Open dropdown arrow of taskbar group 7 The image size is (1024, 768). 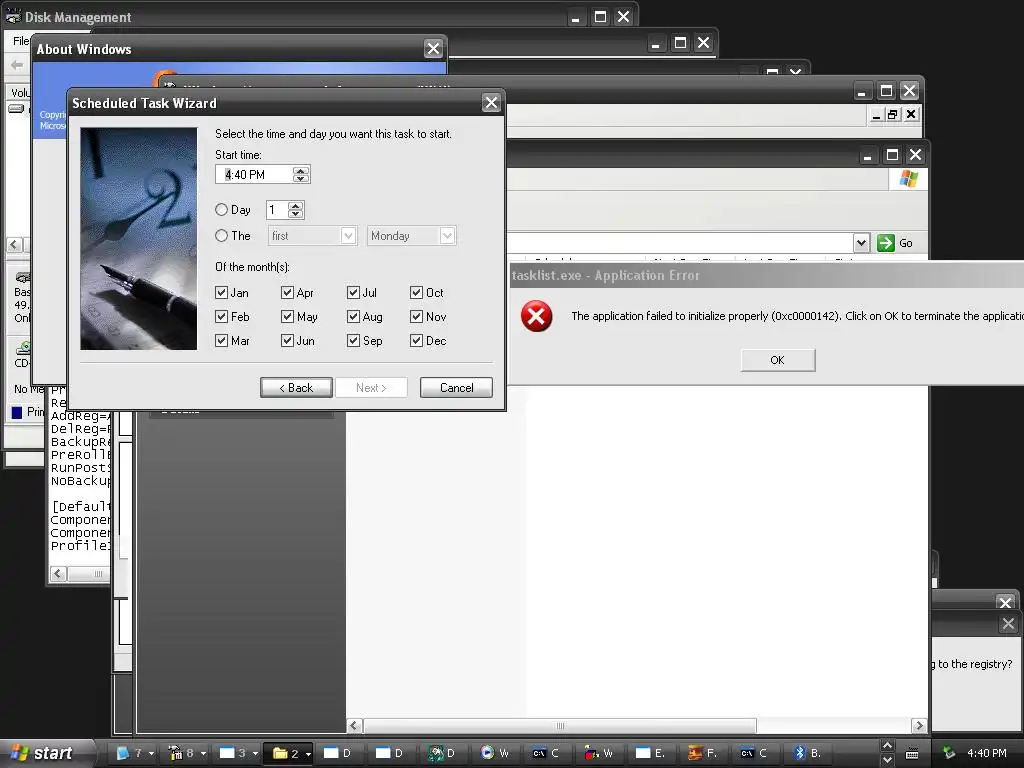(x=152, y=754)
